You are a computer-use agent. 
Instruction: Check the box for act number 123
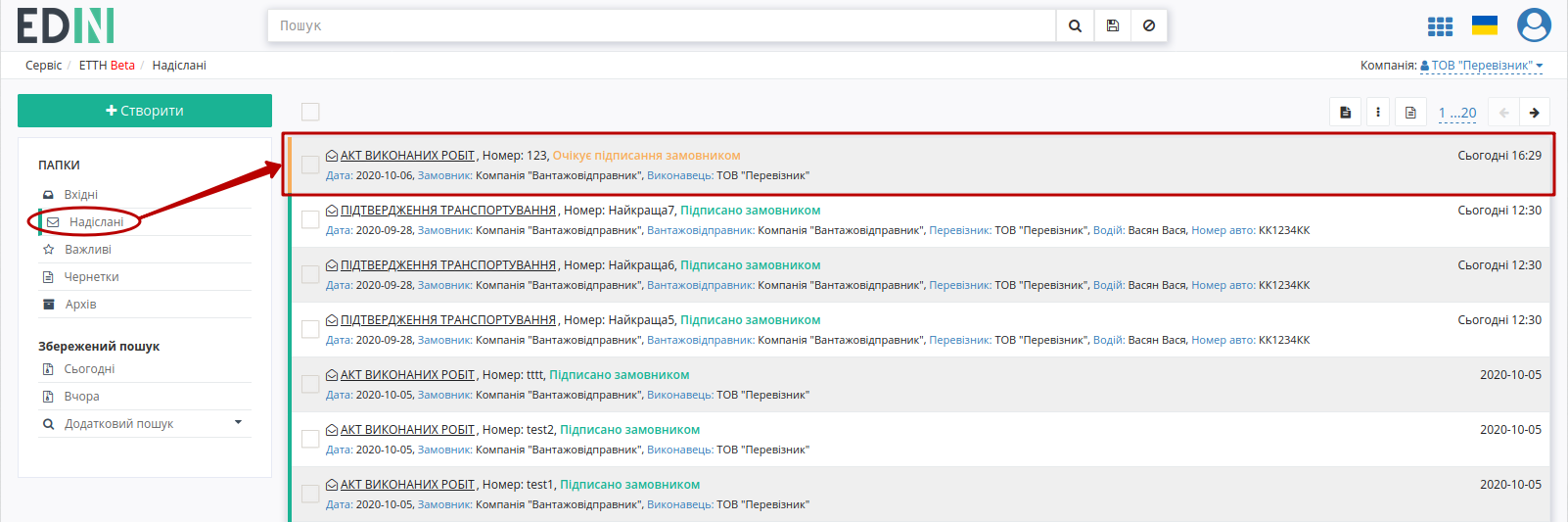click(x=310, y=165)
